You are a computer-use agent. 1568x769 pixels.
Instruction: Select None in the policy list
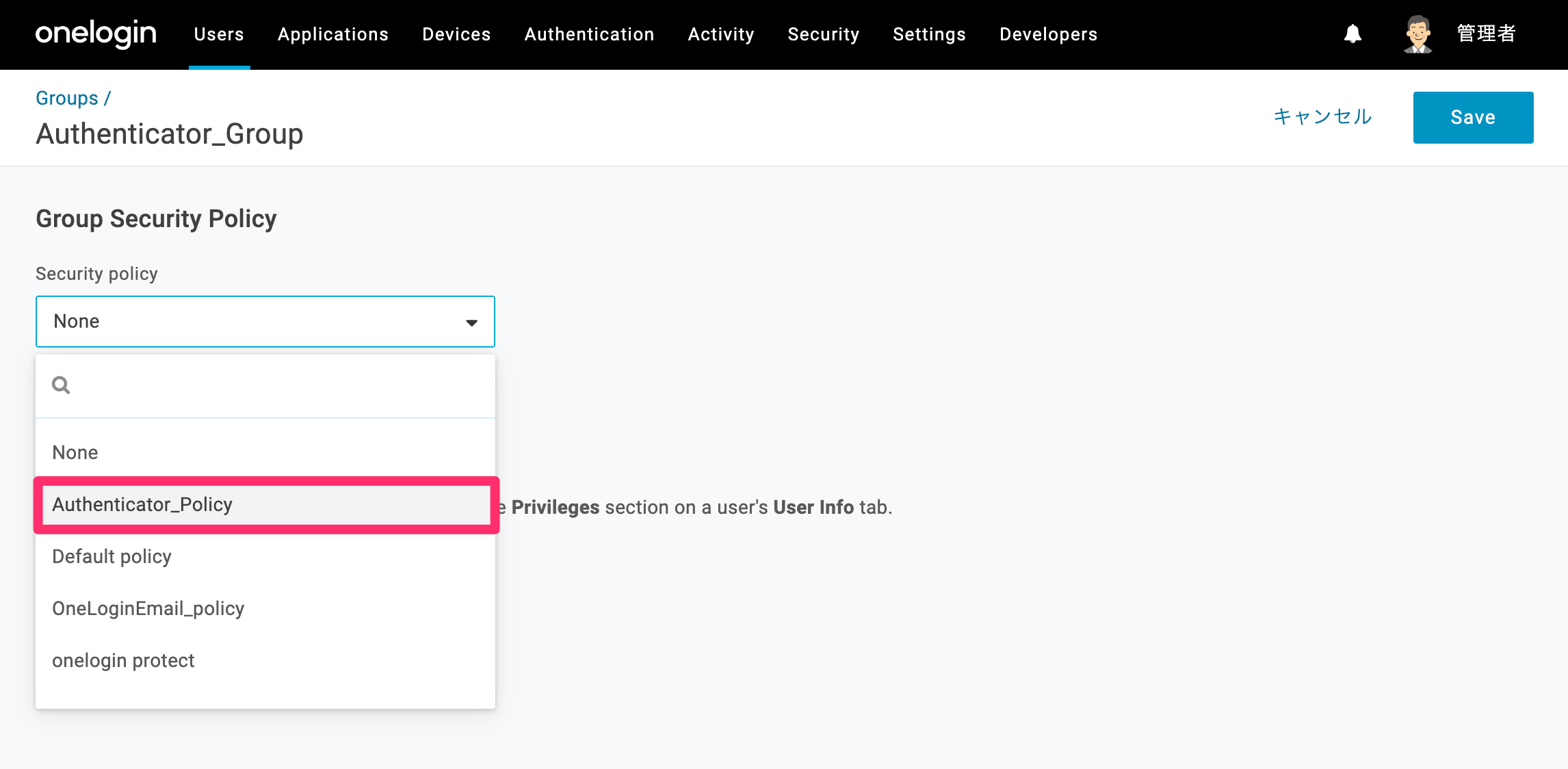[265, 452]
